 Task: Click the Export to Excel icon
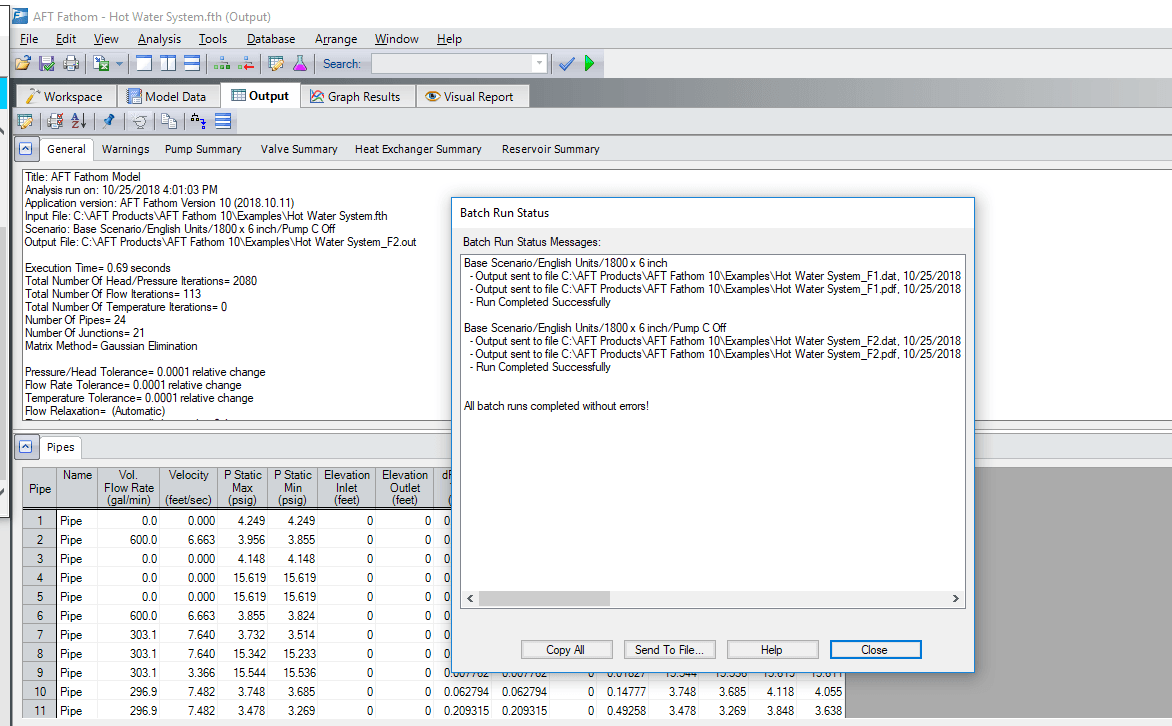click(x=101, y=64)
